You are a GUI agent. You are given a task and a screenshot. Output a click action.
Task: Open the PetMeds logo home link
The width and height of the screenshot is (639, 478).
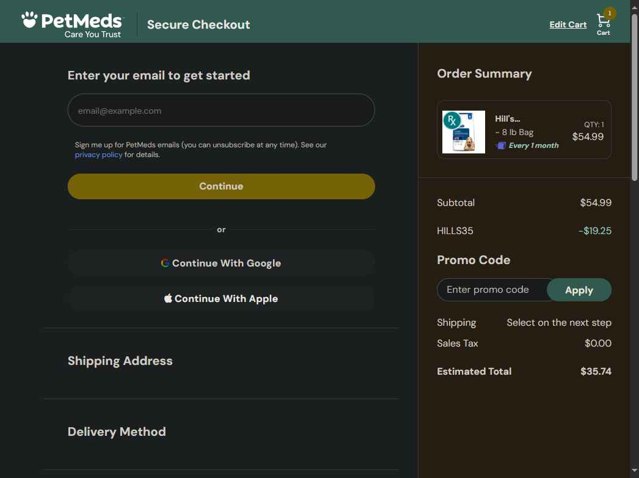[72, 25]
